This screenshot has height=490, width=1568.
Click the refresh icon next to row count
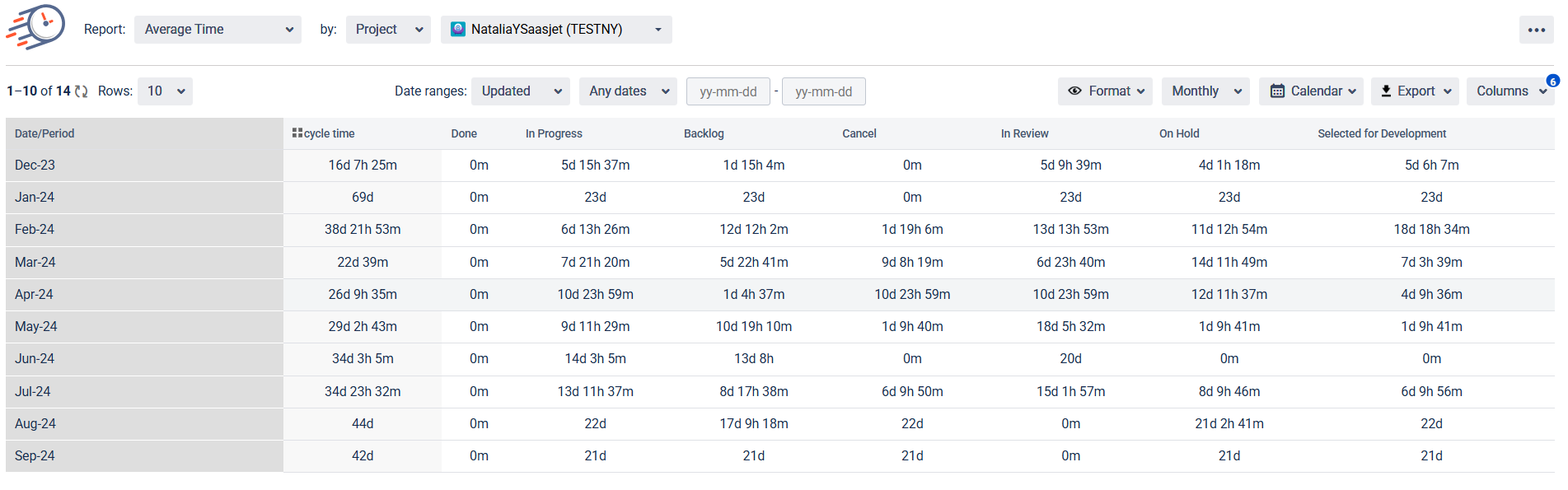81,91
